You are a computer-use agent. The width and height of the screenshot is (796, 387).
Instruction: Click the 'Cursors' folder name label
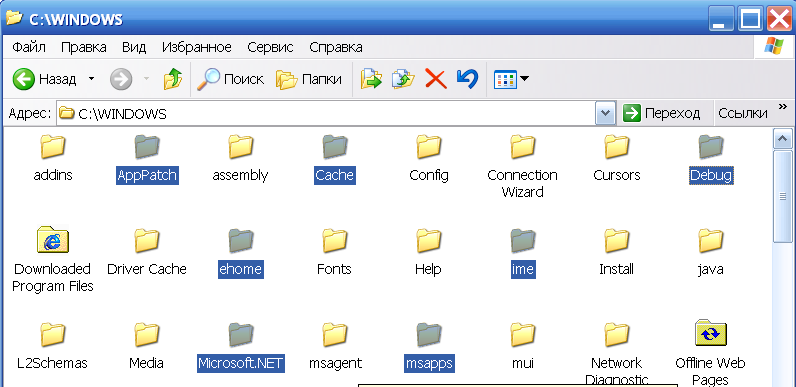(x=617, y=175)
